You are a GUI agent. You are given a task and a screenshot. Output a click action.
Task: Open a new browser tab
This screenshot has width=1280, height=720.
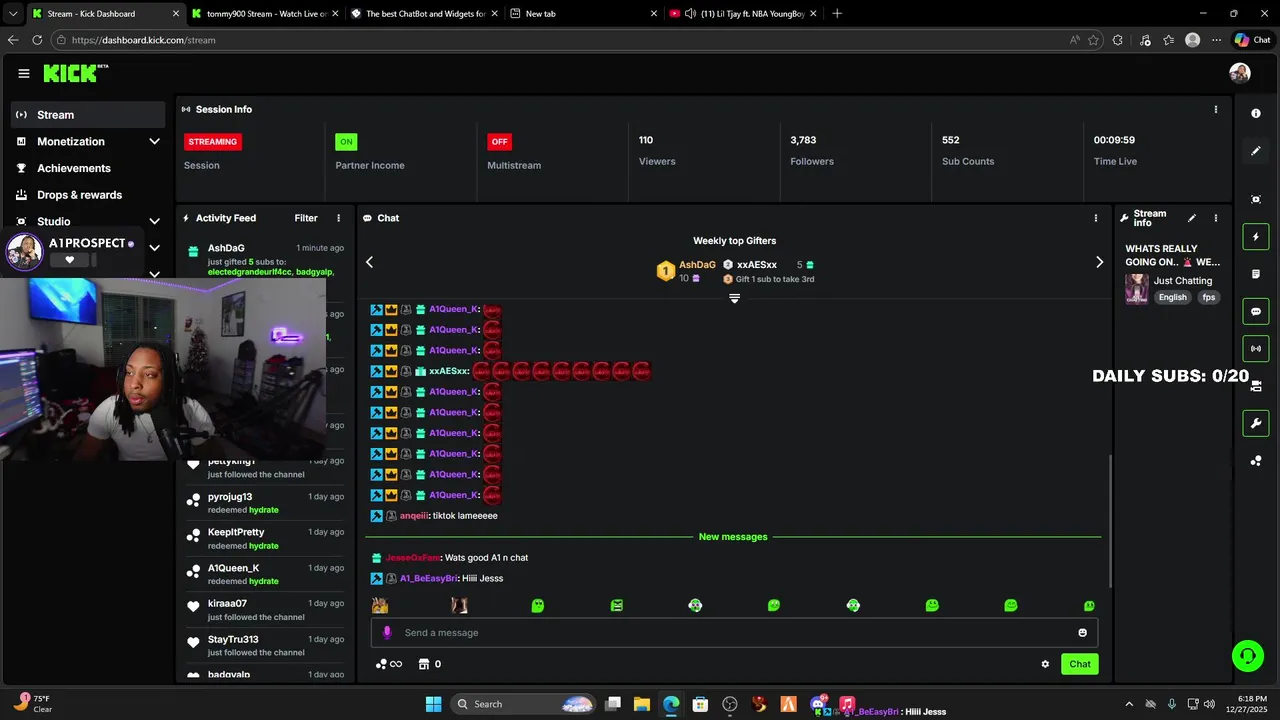(837, 14)
